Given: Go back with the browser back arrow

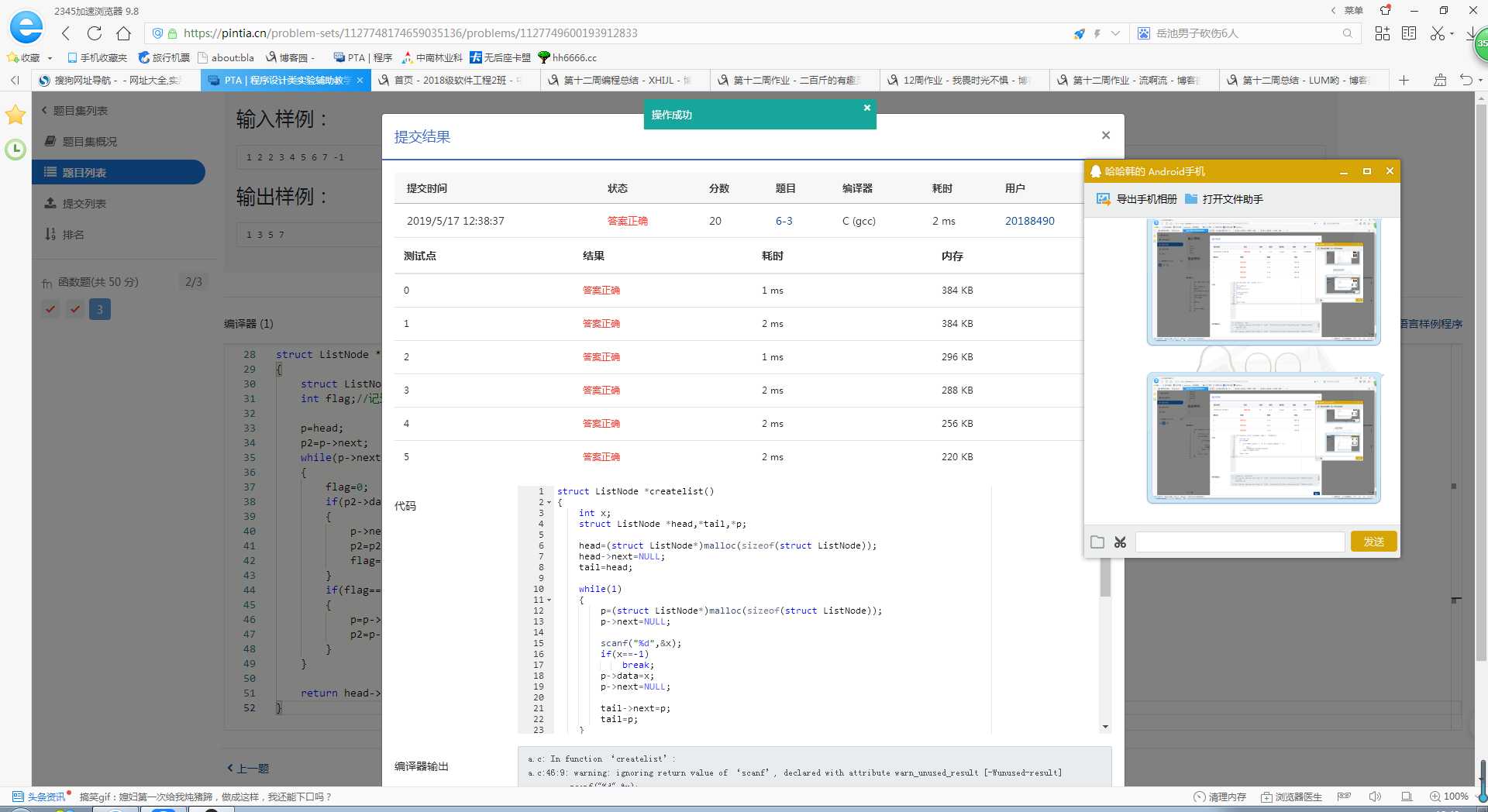Looking at the screenshot, I should (66, 33).
